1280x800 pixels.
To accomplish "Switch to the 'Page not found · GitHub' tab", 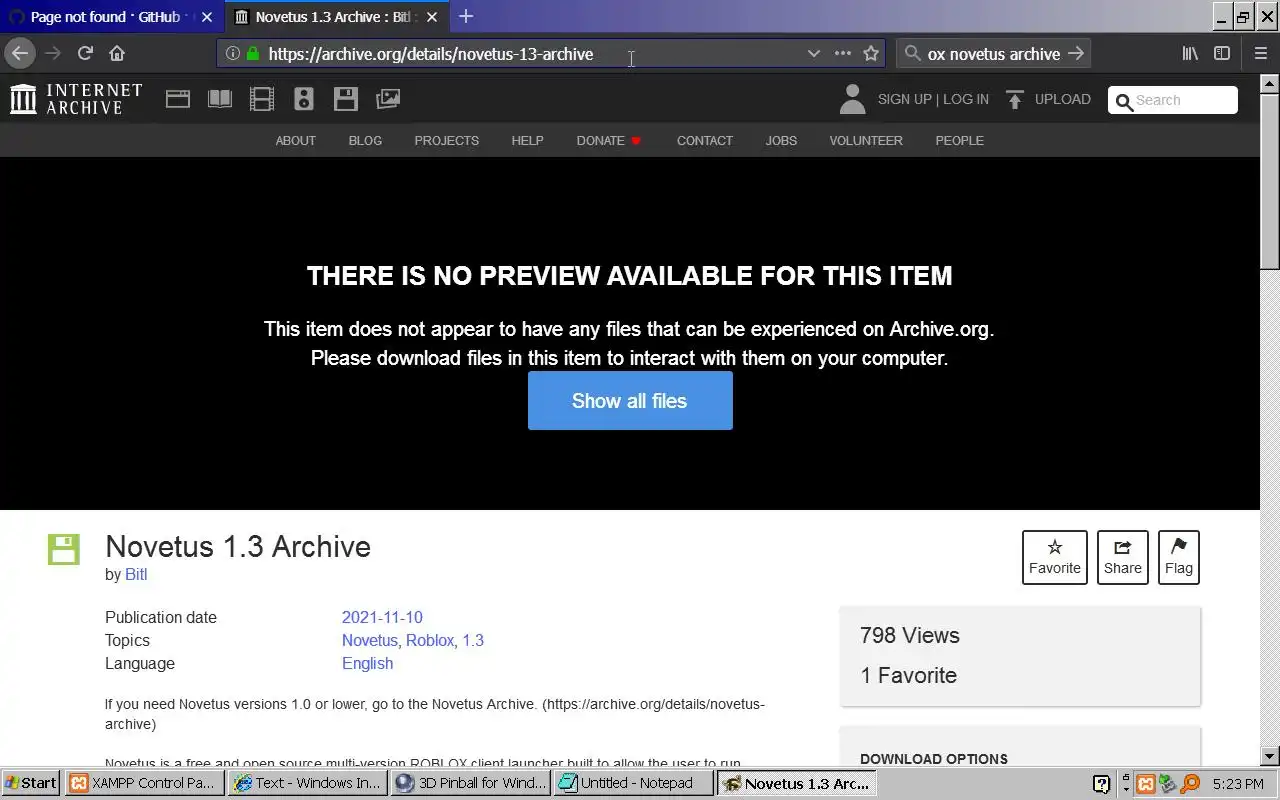I will click(103, 17).
